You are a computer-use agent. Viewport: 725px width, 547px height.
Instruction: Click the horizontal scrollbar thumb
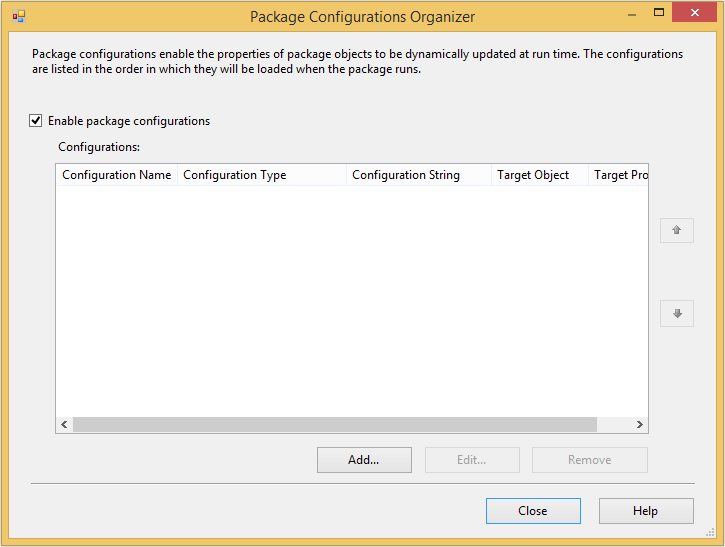(x=335, y=424)
